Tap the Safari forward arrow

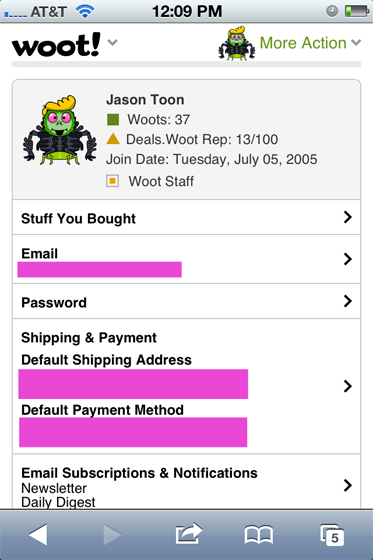[x=112, y=534]
